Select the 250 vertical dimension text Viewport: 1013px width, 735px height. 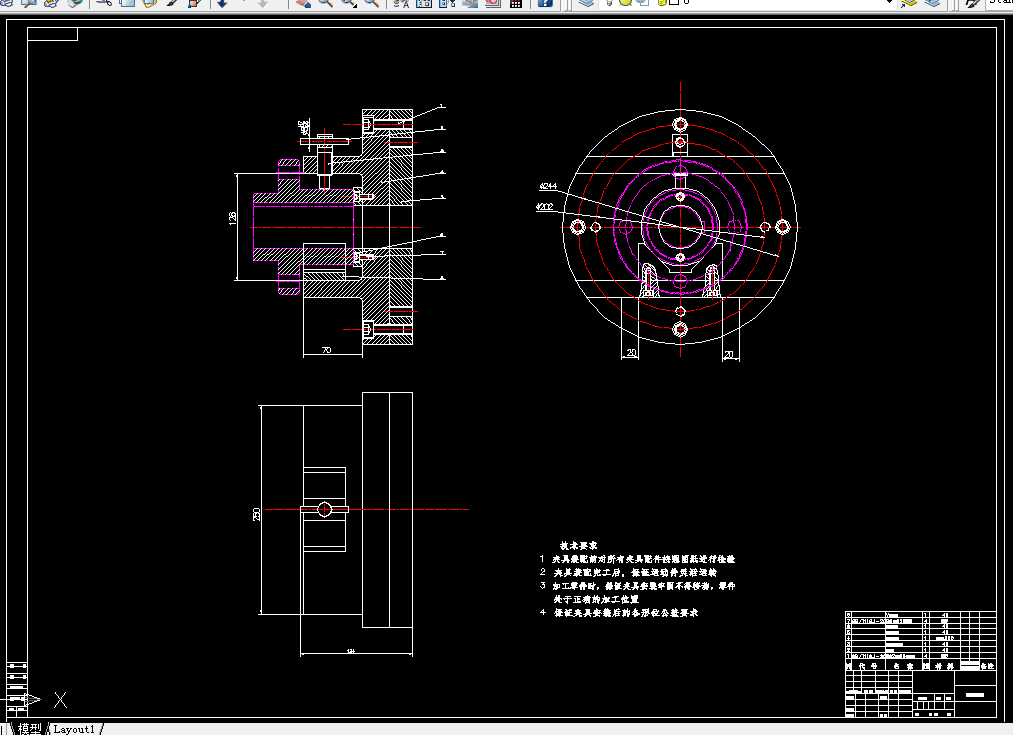coord(256,515)
